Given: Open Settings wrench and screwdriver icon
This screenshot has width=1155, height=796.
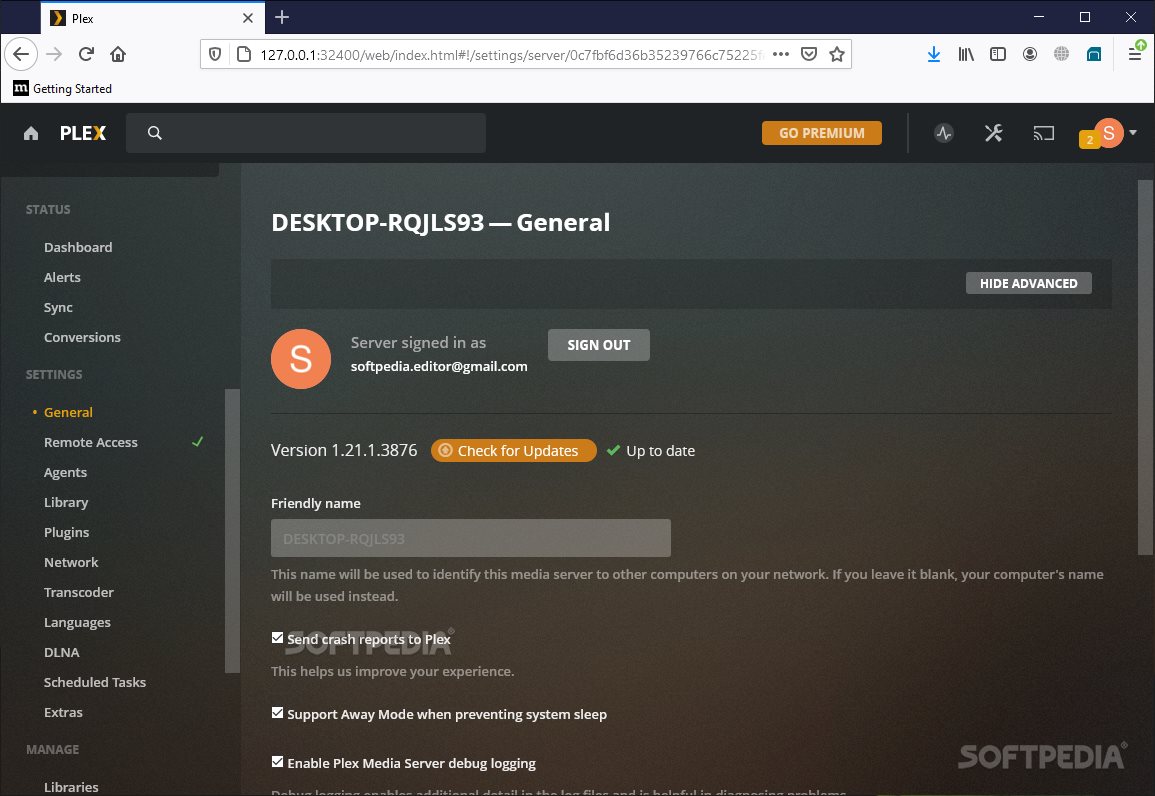Looking at the screenshot, I should [994, 133].
